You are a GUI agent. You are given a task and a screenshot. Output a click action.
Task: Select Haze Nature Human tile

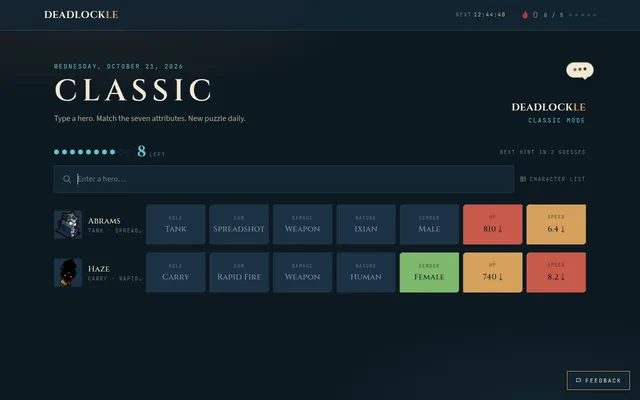(366, 272)
